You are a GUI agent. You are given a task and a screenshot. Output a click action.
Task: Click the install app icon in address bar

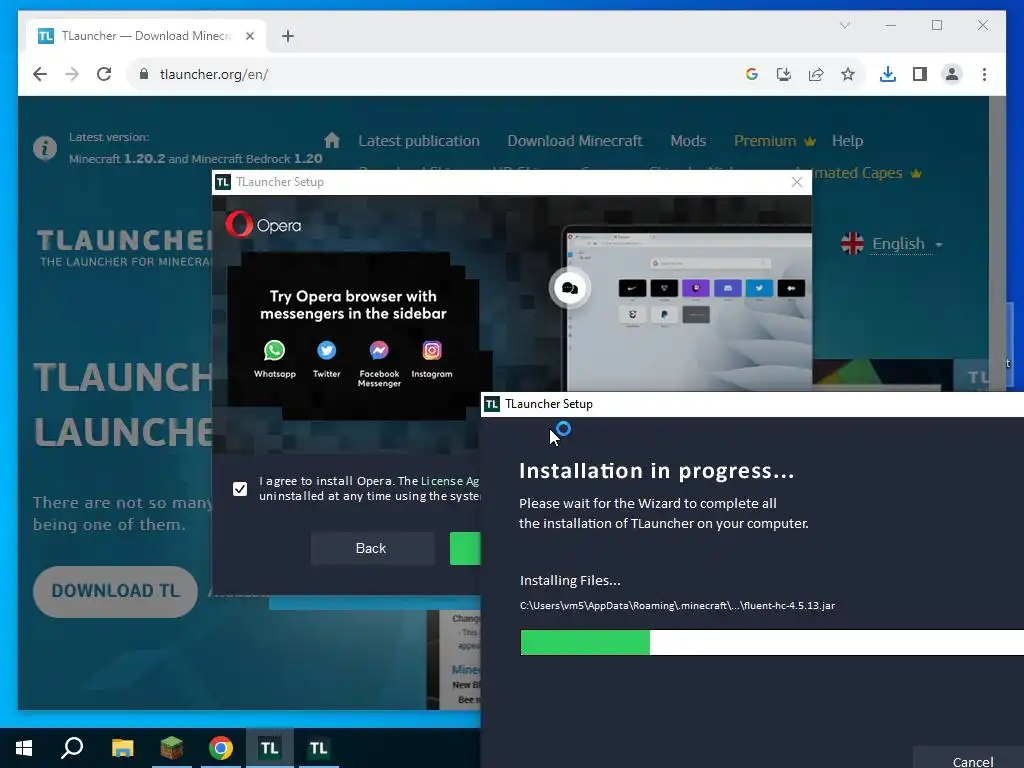pos(784,74)
